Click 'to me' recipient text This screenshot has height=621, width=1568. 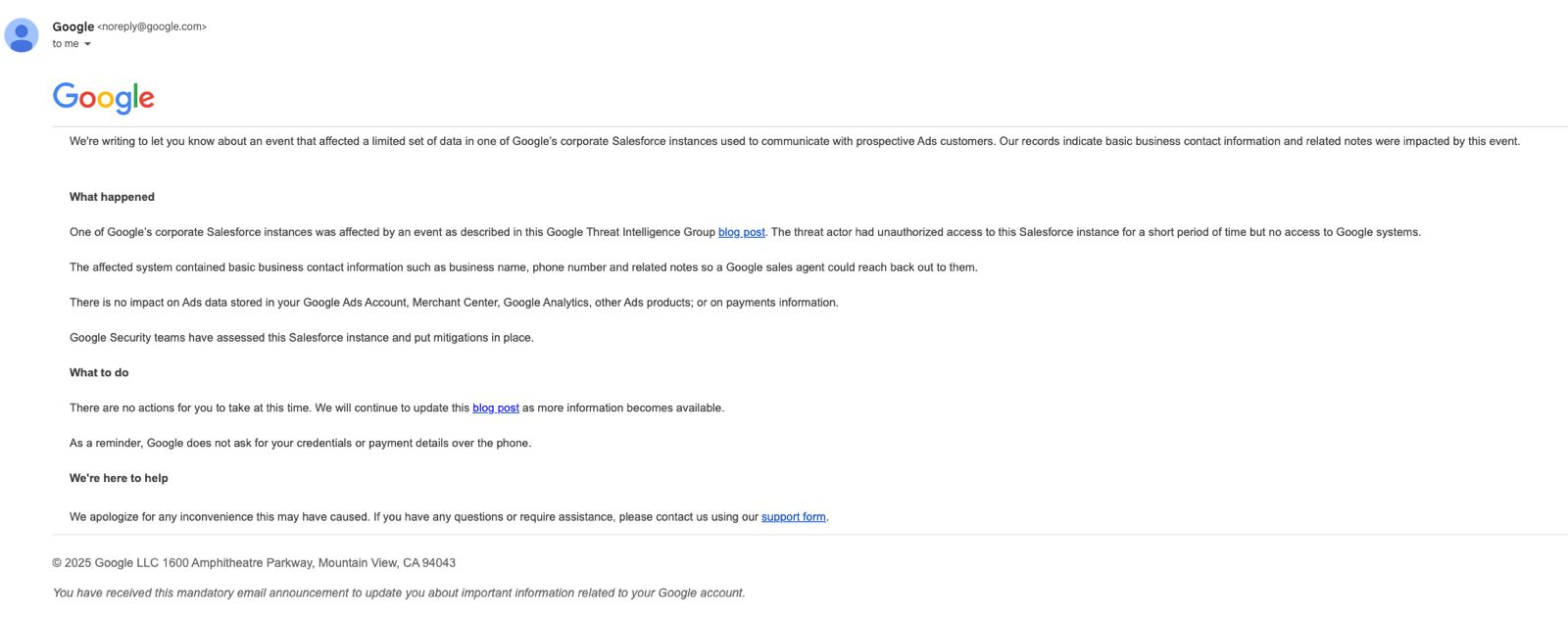point(66,44)
